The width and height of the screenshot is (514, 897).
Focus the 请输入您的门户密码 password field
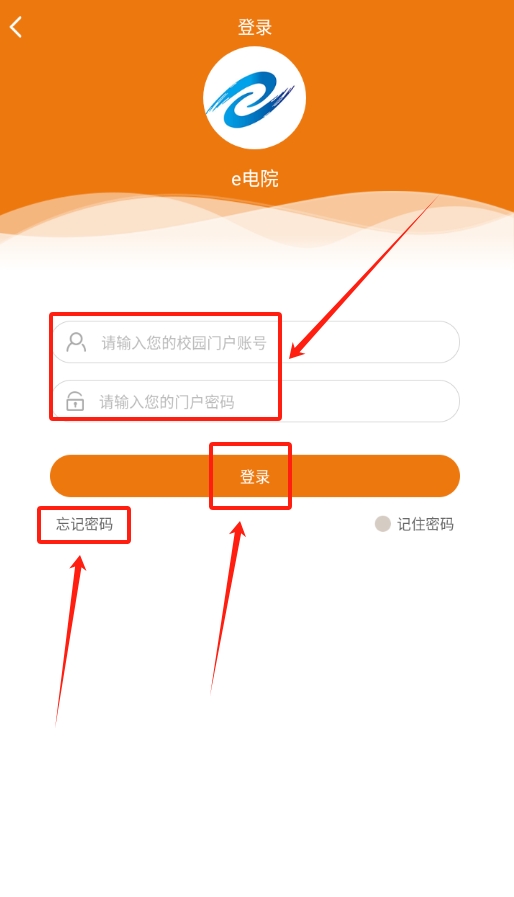pyautogui.click(x=256, y=401)
